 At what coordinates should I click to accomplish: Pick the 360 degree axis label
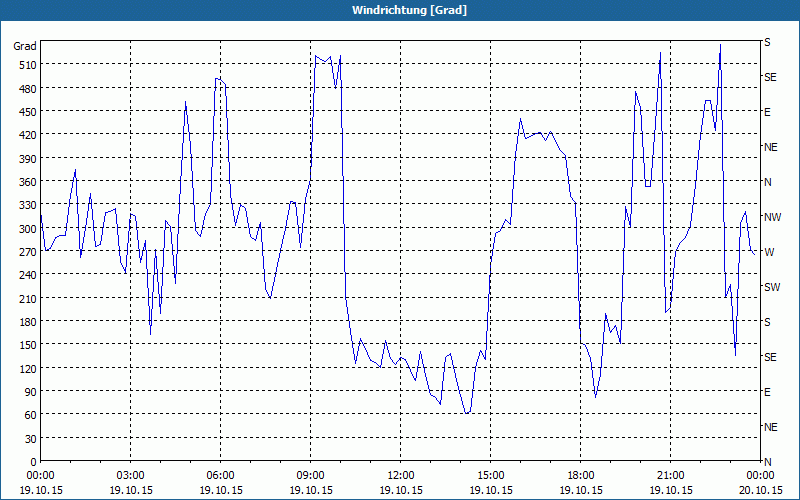click(x=28, y=182)
